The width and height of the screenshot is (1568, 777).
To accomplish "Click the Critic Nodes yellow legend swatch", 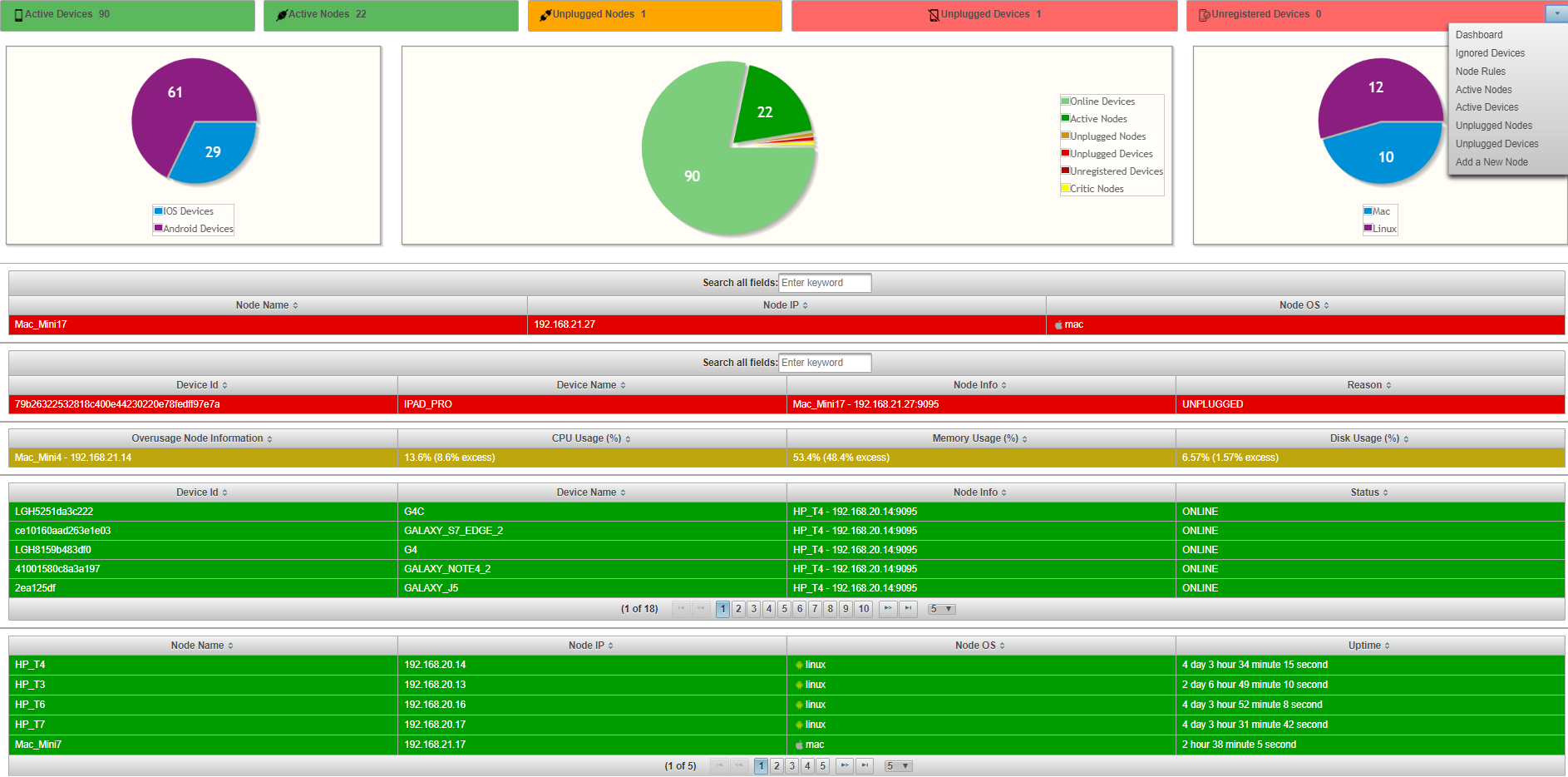I will [x=1065, y=189].
